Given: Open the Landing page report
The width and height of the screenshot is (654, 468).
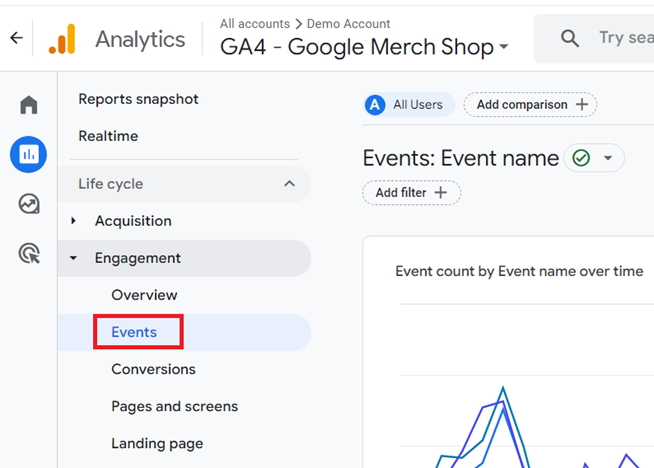Looking at the screenshot, I should click(x=157, y=443).
